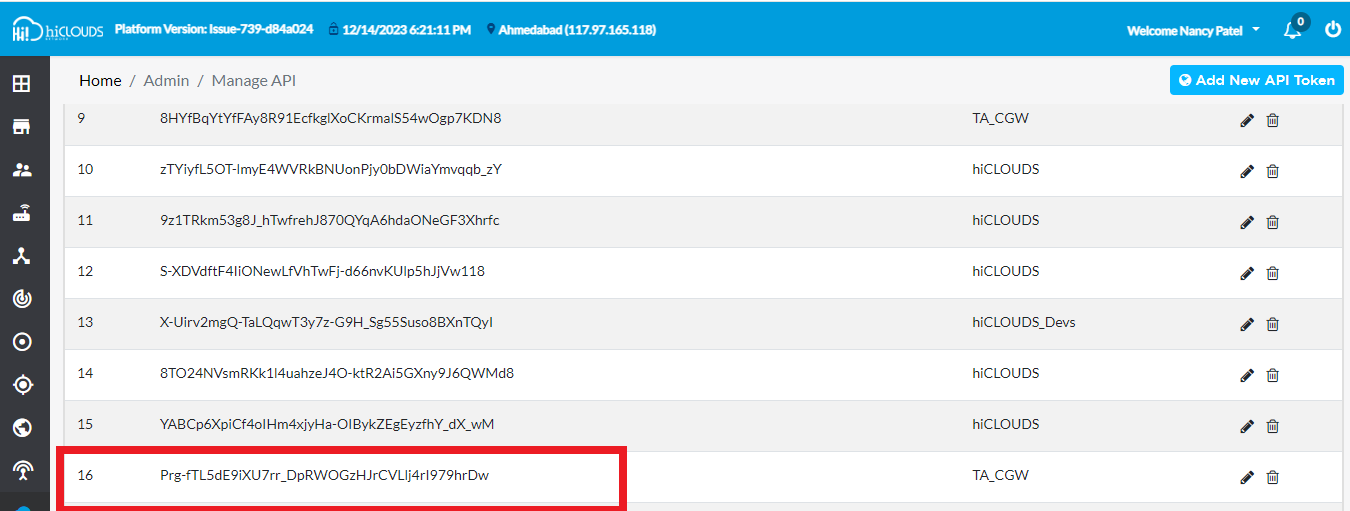The height and width of the screenshot is (511, 1350).
Task: Delete the hiCLOUDS_Devs token in row 13
Action: [1272, 324]
